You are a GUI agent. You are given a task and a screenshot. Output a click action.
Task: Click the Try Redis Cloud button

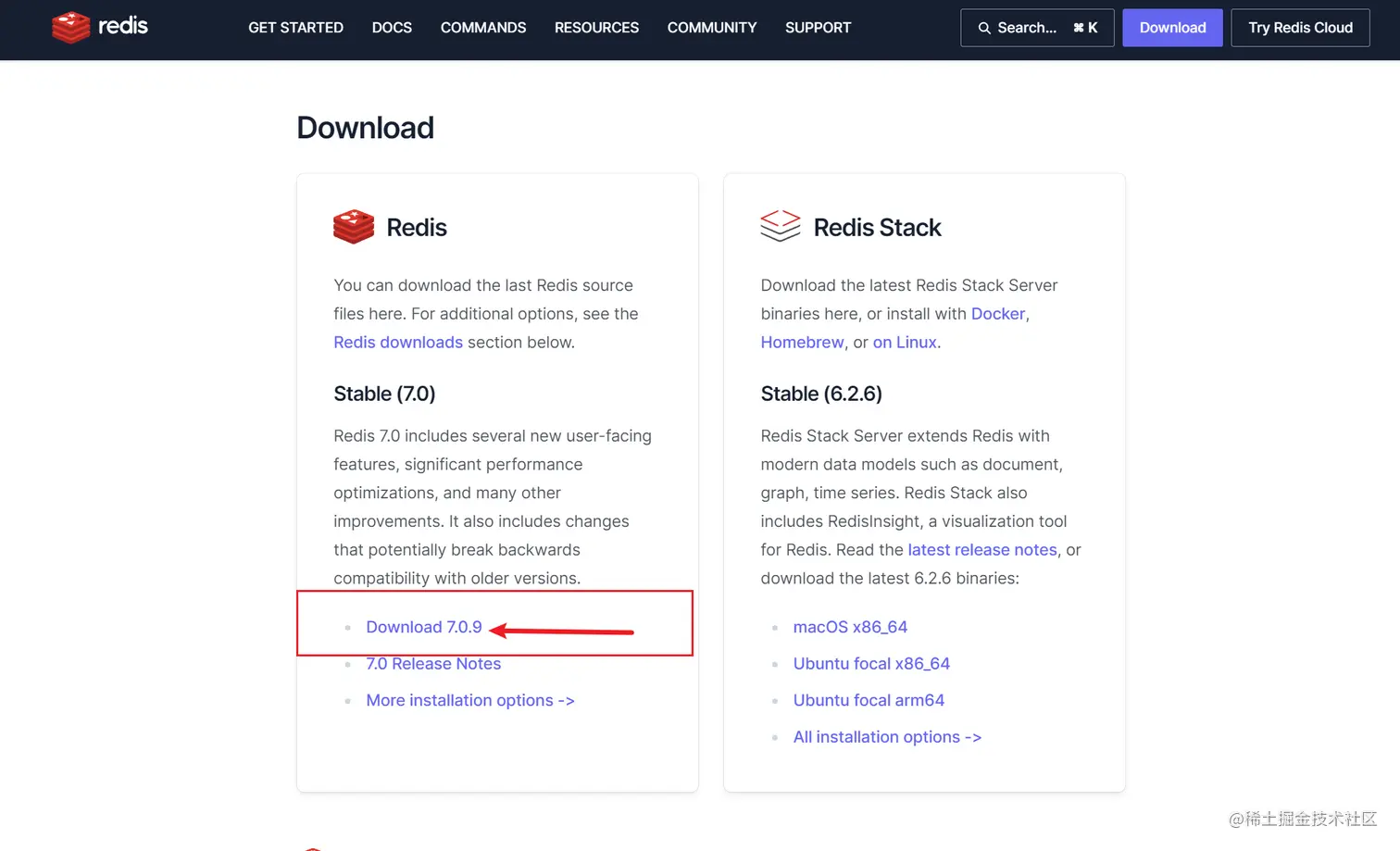click(x=1300, y=28)
